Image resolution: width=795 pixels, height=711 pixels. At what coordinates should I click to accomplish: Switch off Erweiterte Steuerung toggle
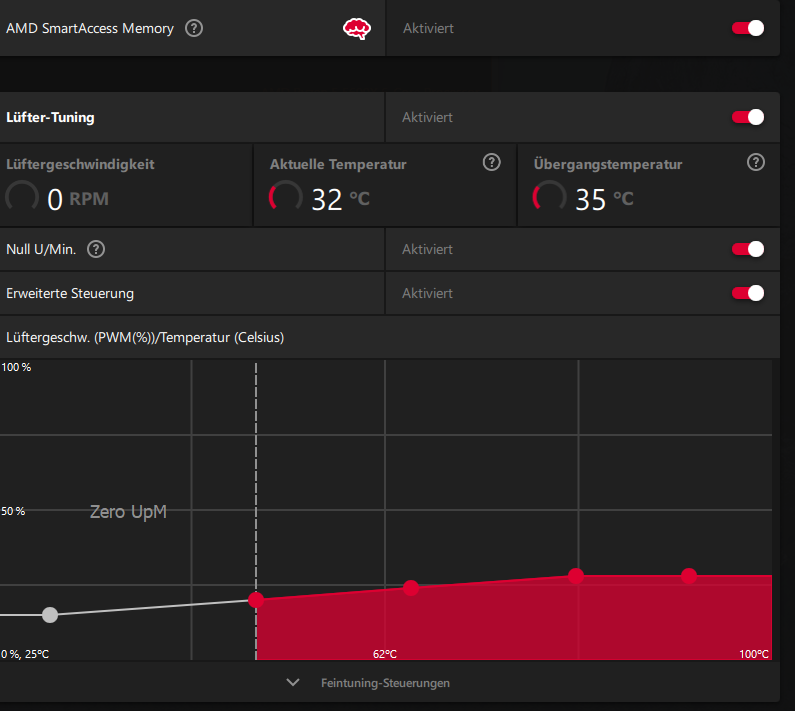[748, 293]
